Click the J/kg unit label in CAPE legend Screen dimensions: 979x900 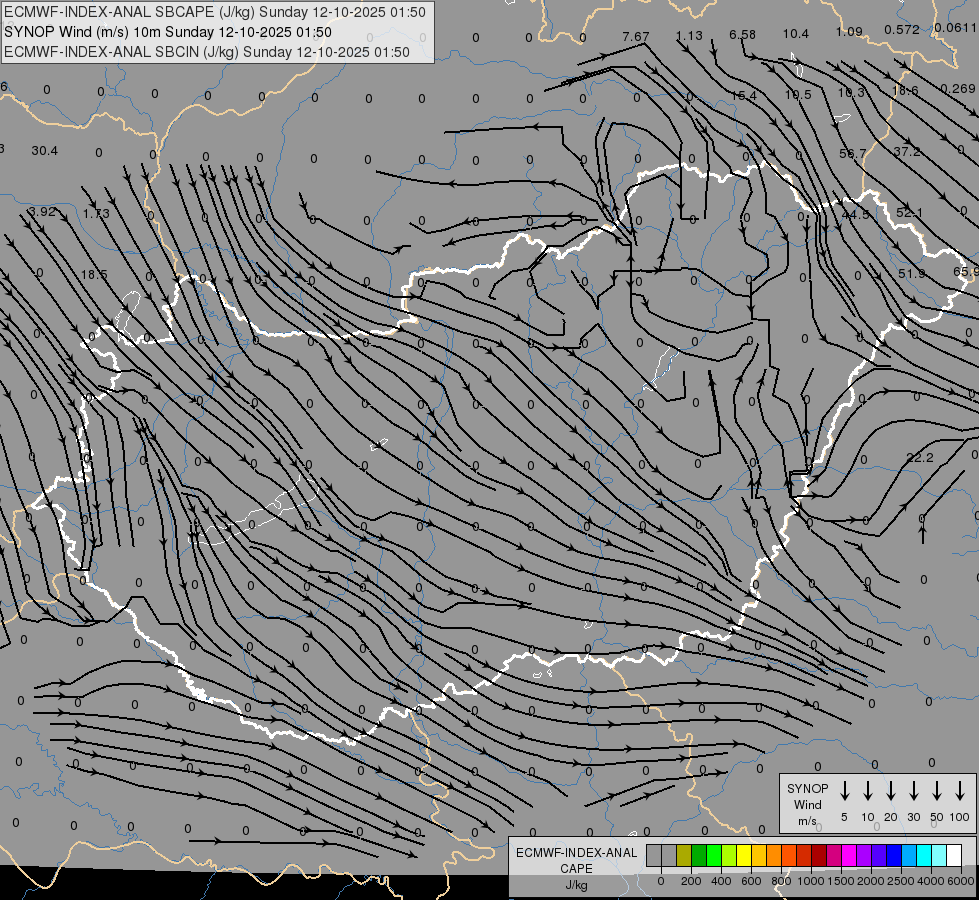click(x=576, y=884)
